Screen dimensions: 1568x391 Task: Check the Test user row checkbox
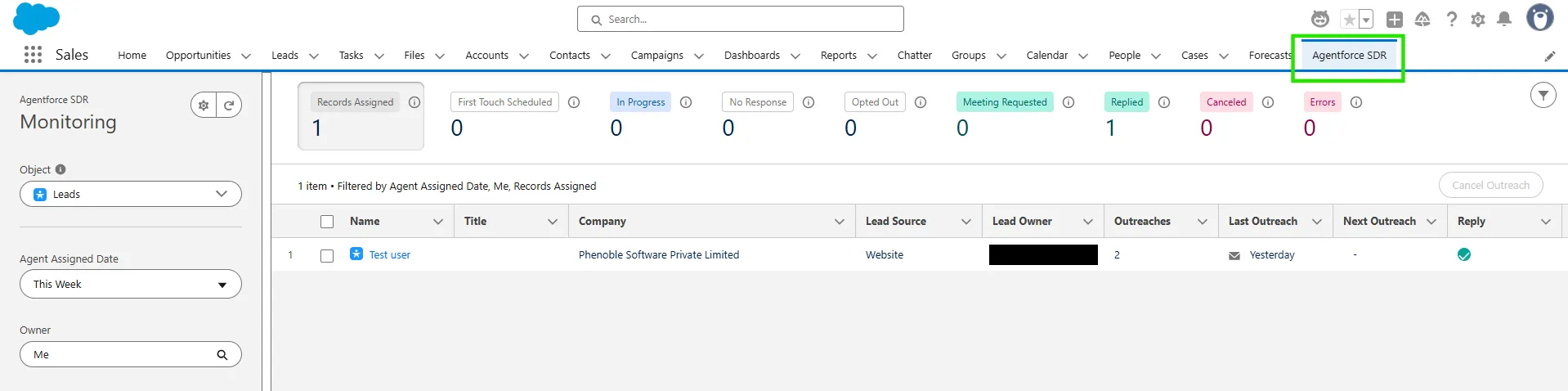tap(327, 255)
